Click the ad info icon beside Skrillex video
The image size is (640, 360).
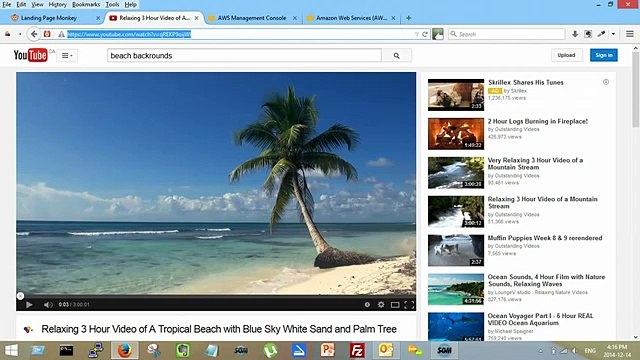606,82
